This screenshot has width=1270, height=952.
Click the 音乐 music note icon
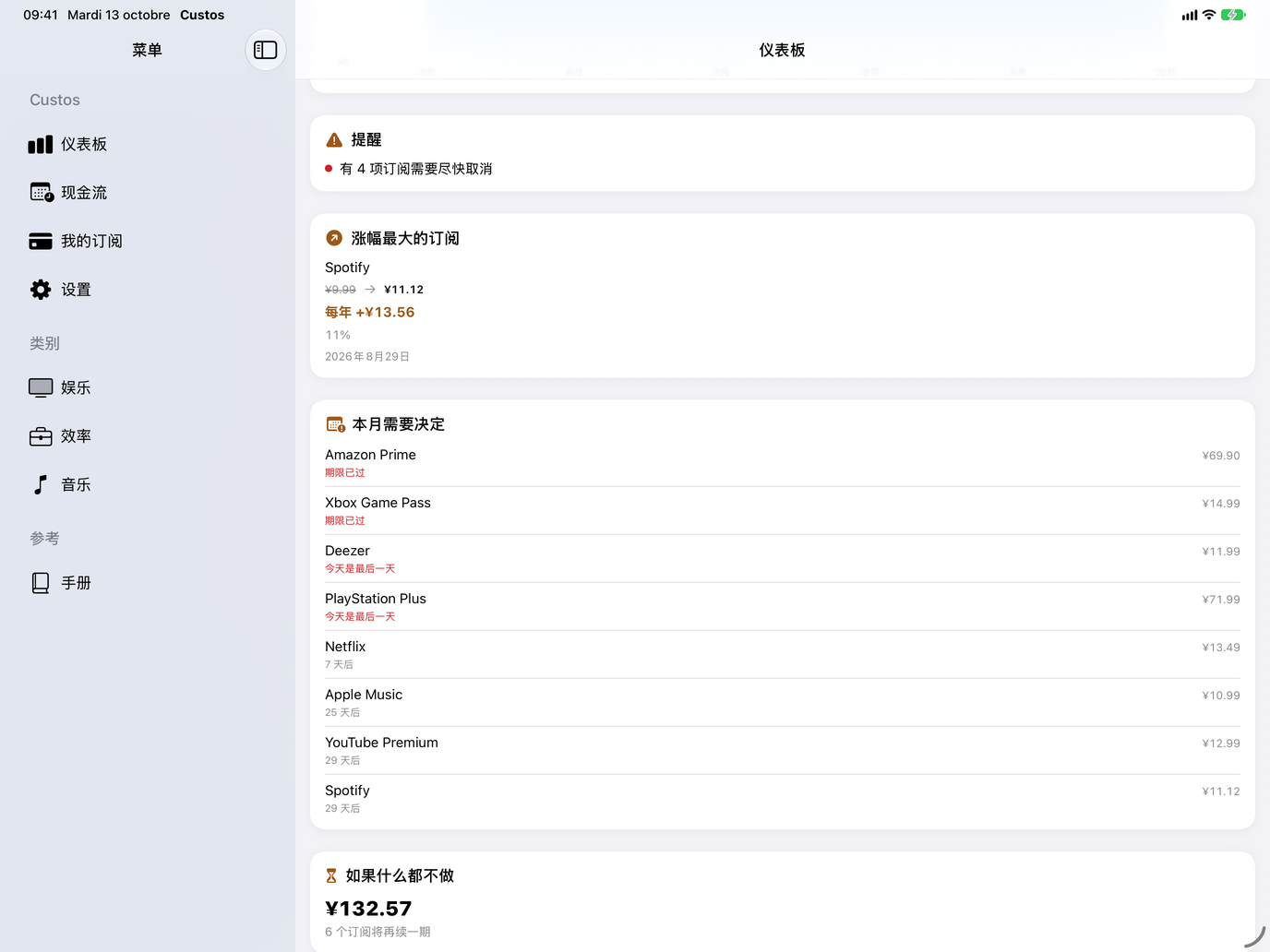click(41, 484)
